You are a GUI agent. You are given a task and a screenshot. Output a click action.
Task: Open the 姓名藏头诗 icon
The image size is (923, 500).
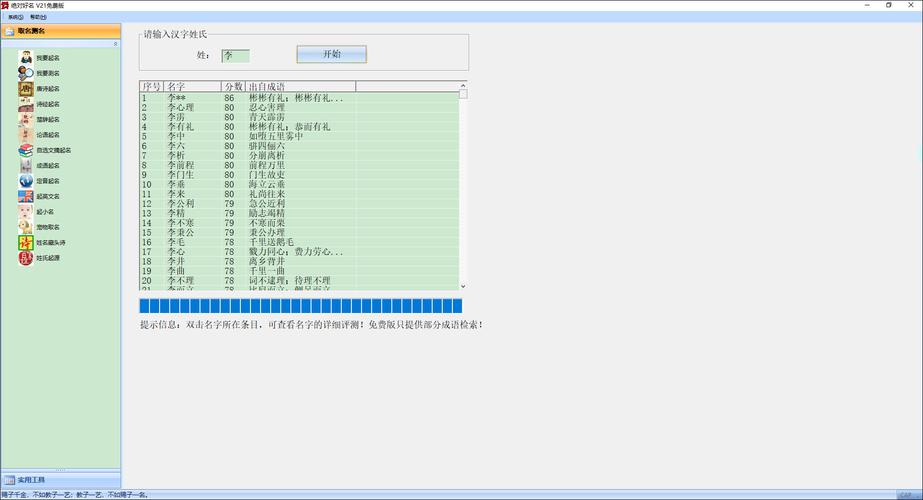25,242
